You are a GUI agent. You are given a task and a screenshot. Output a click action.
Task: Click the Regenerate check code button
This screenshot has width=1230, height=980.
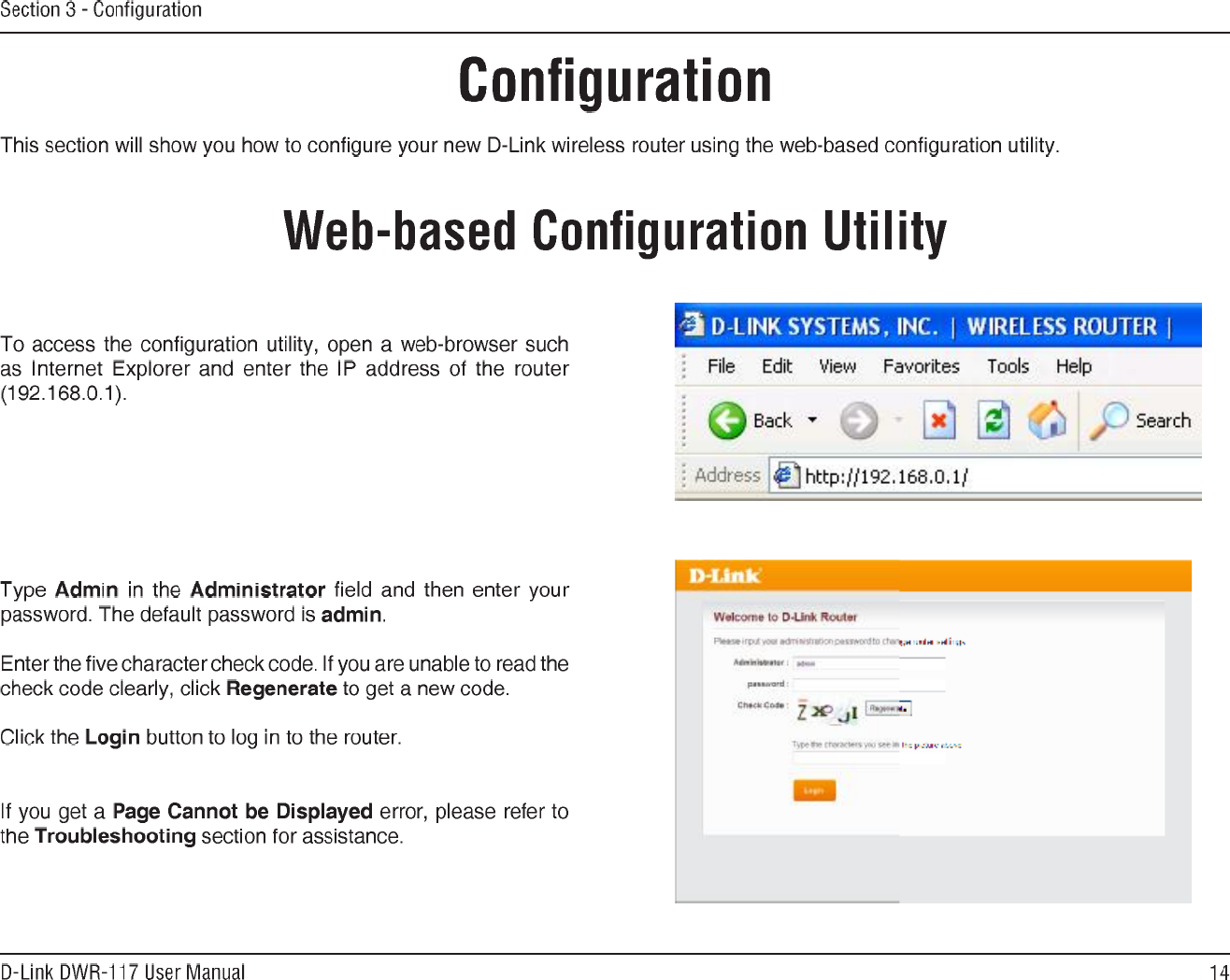[x=888, y=709]
